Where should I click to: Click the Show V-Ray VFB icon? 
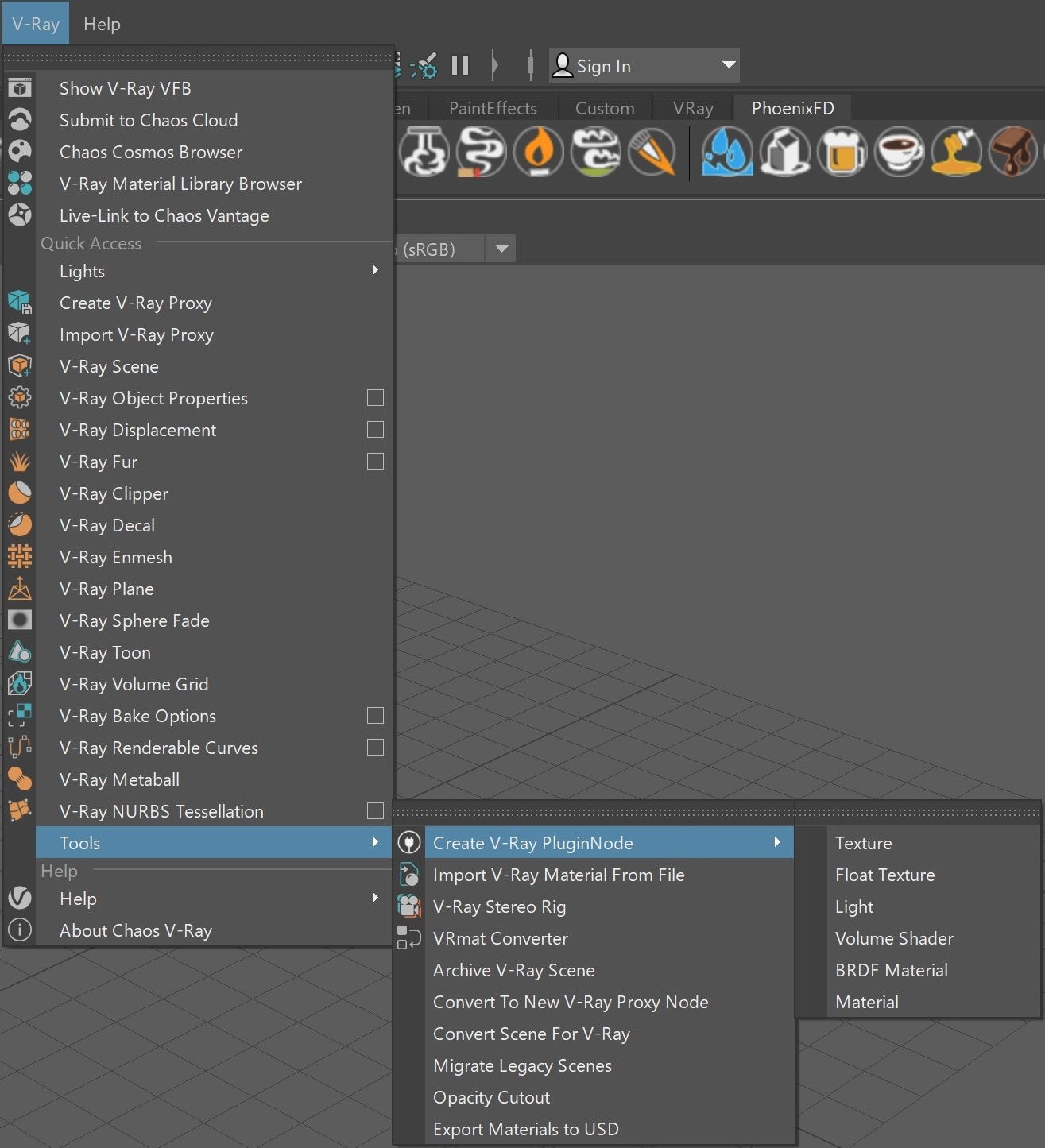coord(20,88)
